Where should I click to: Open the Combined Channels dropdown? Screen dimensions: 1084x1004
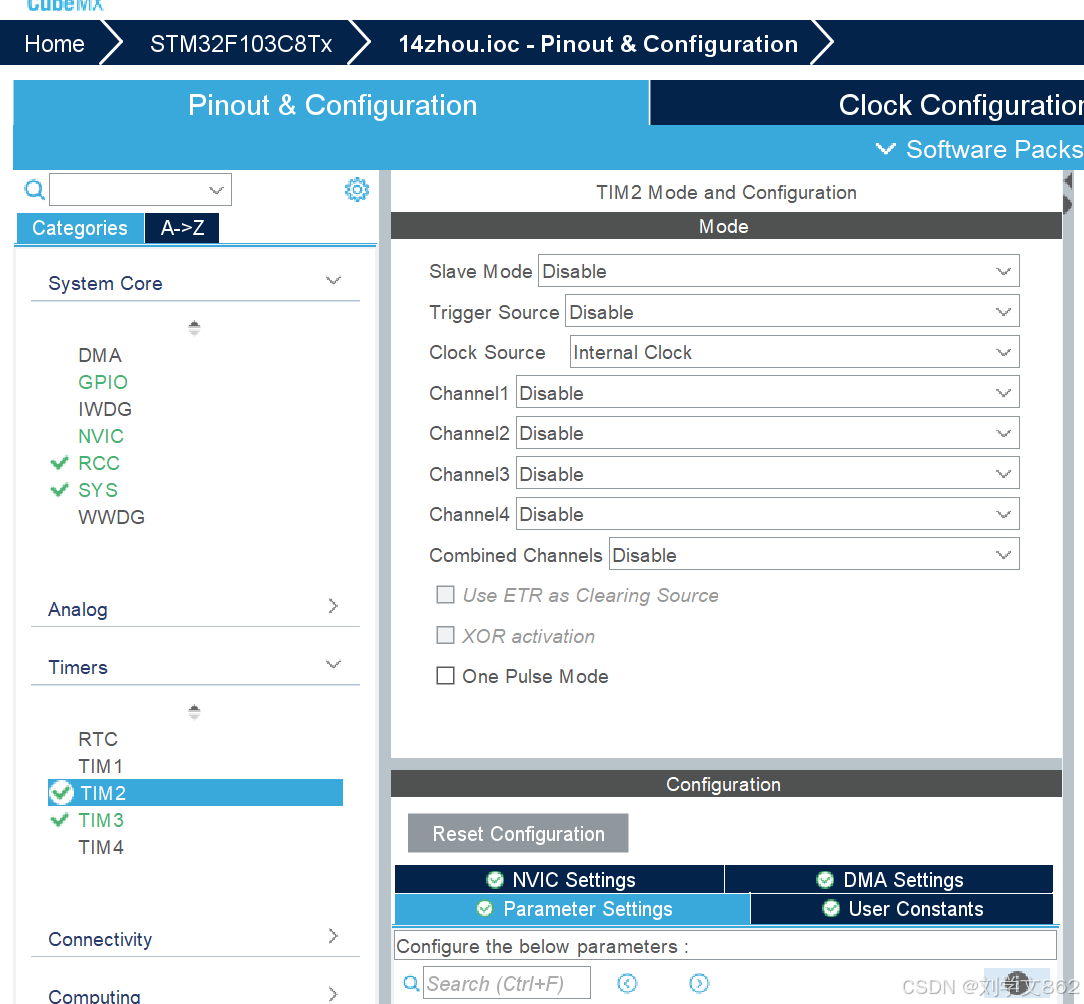(x=814, y=555)
